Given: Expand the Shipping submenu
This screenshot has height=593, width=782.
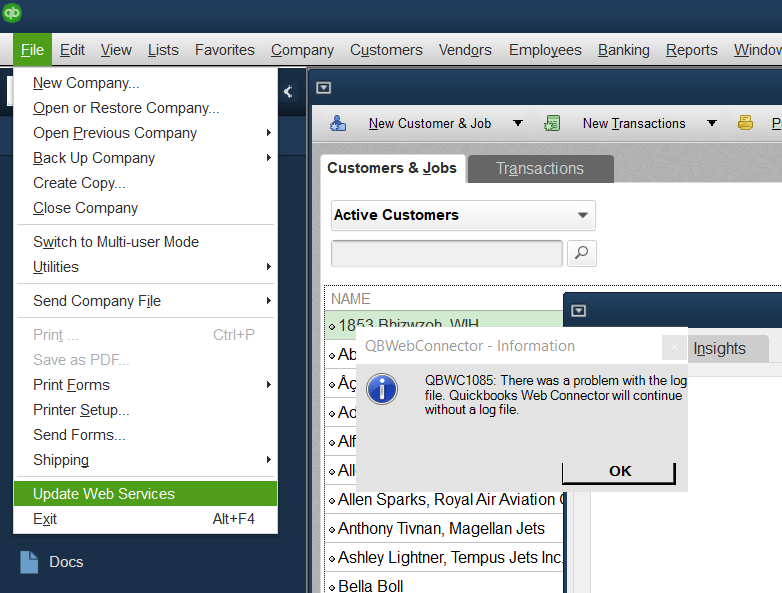Looking at the screenshot, I should pos(268,459).
